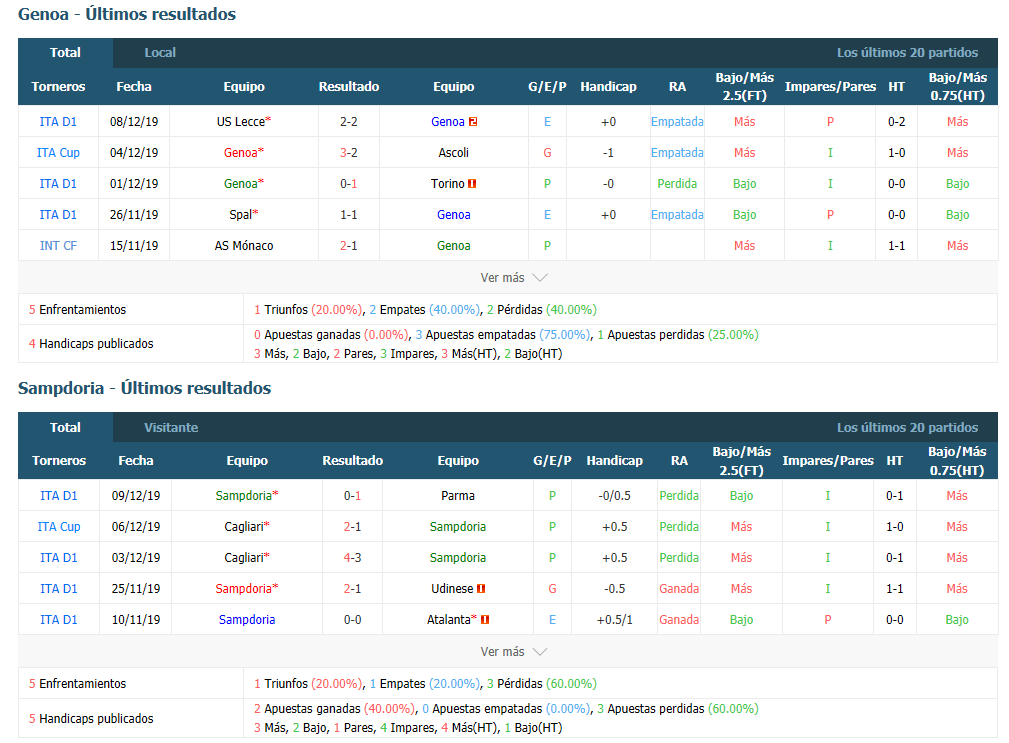Screen dimensions: 1009x743
Task: Click the 1-1 result in Spal row
Action: [349, 215]
